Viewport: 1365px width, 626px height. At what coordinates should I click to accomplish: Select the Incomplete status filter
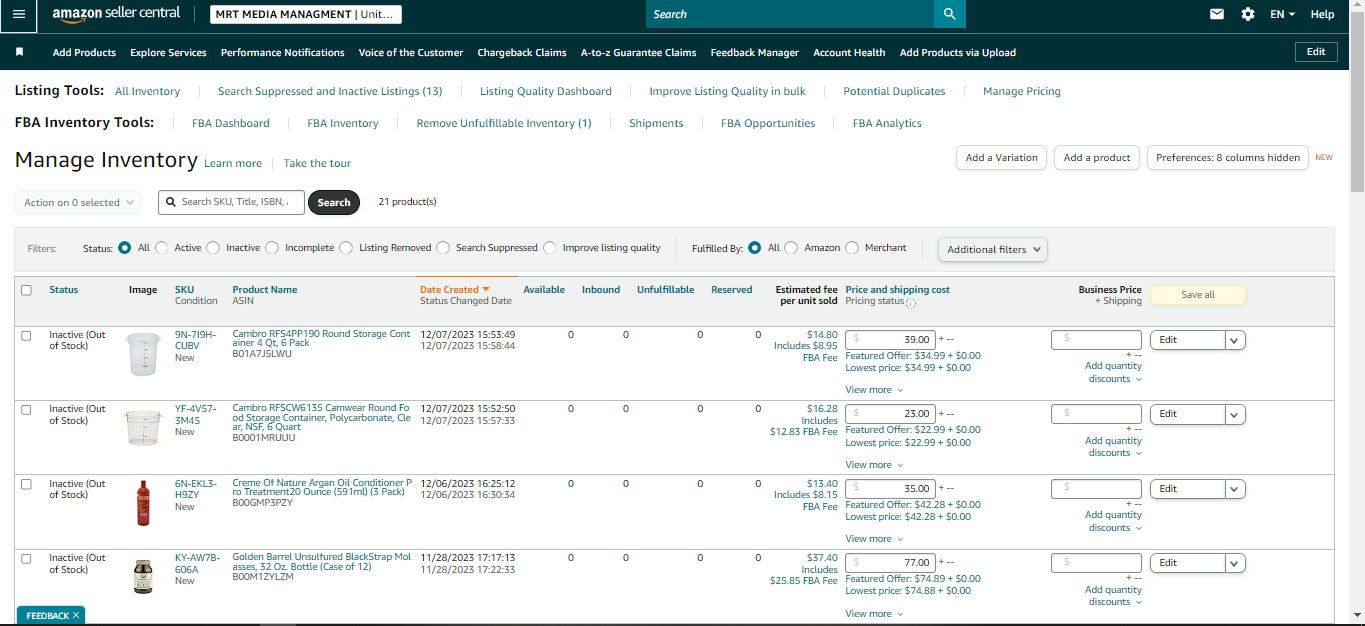[x=272, y=248]
